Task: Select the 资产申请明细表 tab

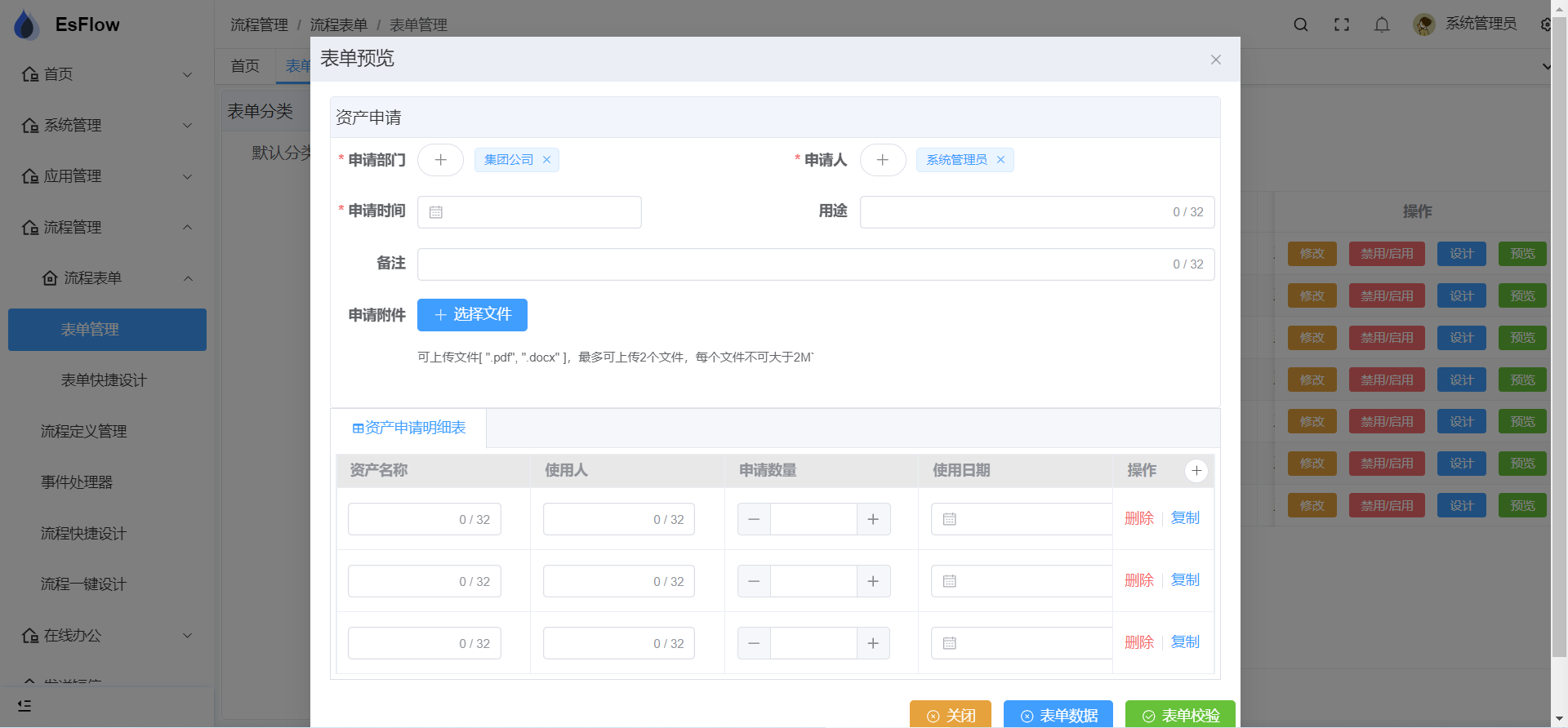Action: point(408,428)
